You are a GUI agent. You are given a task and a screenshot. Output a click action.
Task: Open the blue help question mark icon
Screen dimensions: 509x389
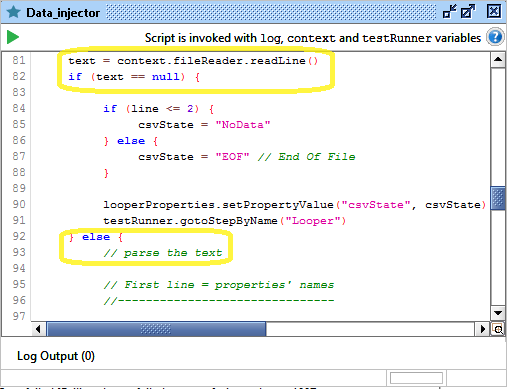(495, 37)
